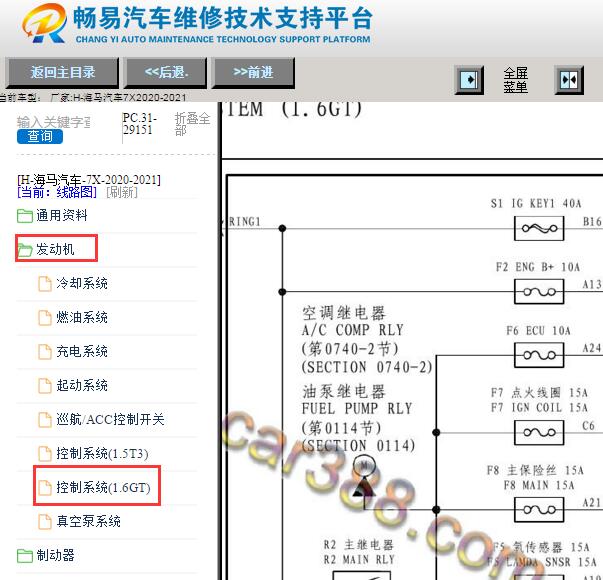Open the 巡航/ACC控制开关 document

click(x=110, y=419)
